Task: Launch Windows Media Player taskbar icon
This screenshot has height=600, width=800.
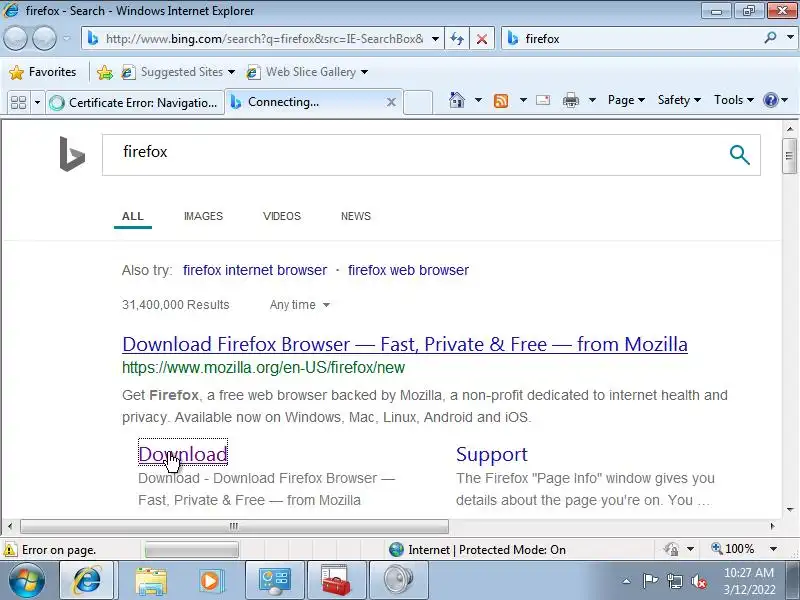Action: coord(211,581)
